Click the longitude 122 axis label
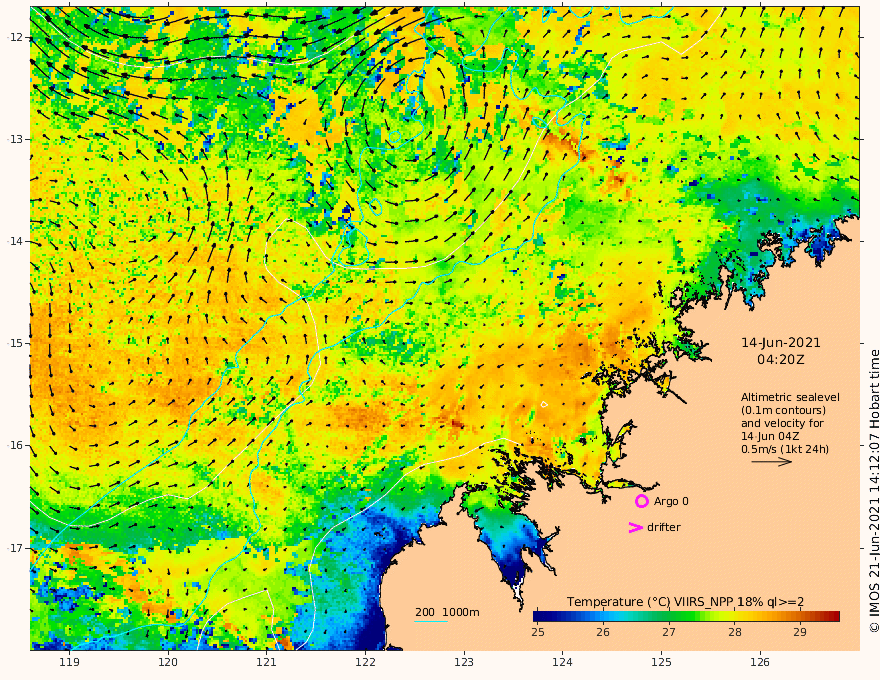880x680 pixels. point(365,663)
